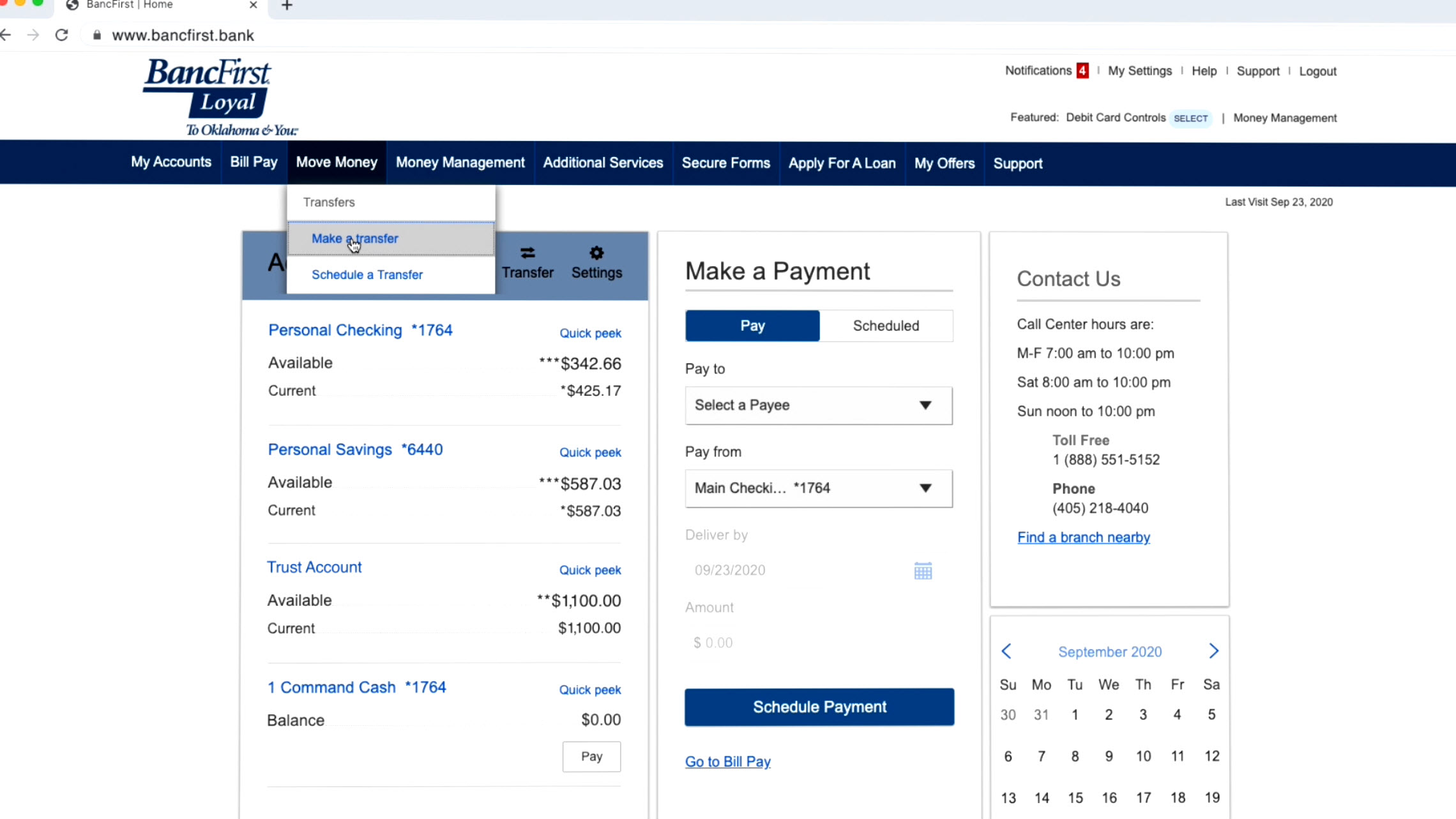Image resolution: width=1456 pixels, height=819 pixels.
Task: Select September 10 in the calendar
Action: point(1142,756)
